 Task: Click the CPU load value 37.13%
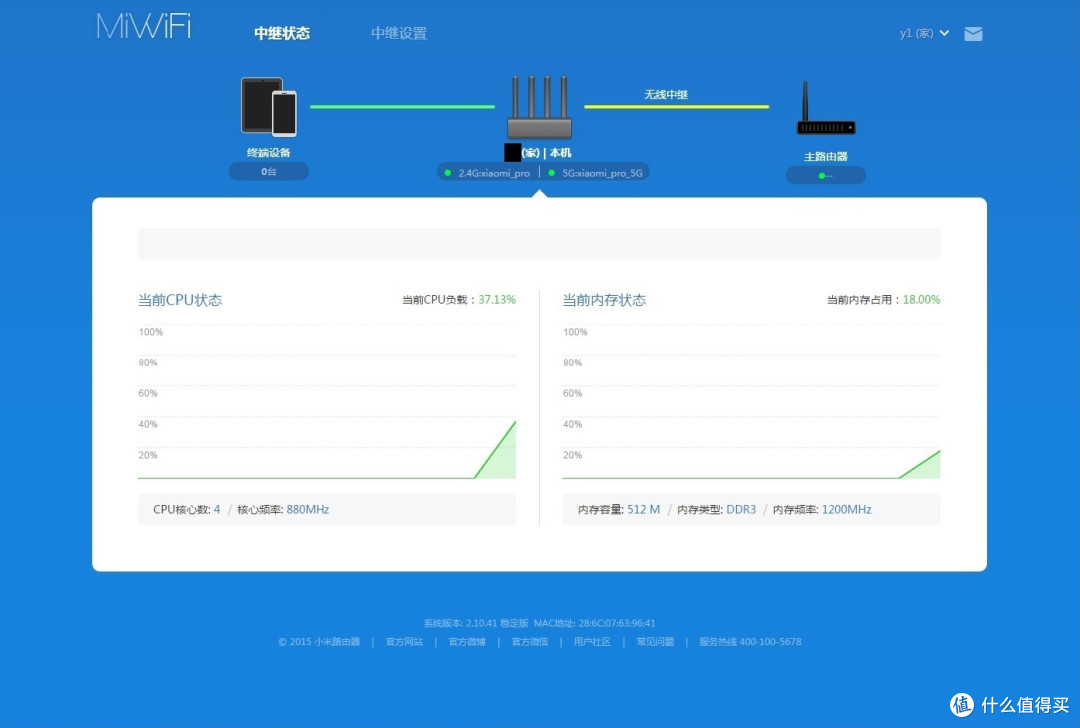click(497, 300)
